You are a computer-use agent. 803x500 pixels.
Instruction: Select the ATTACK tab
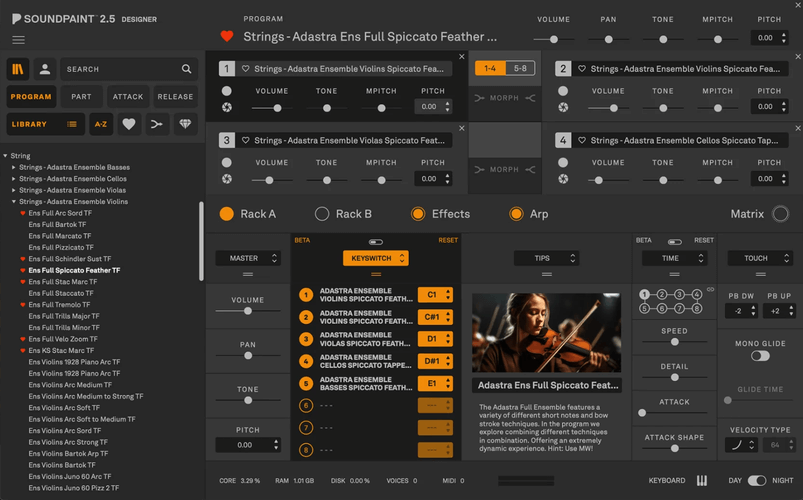[x=128, y=96]
